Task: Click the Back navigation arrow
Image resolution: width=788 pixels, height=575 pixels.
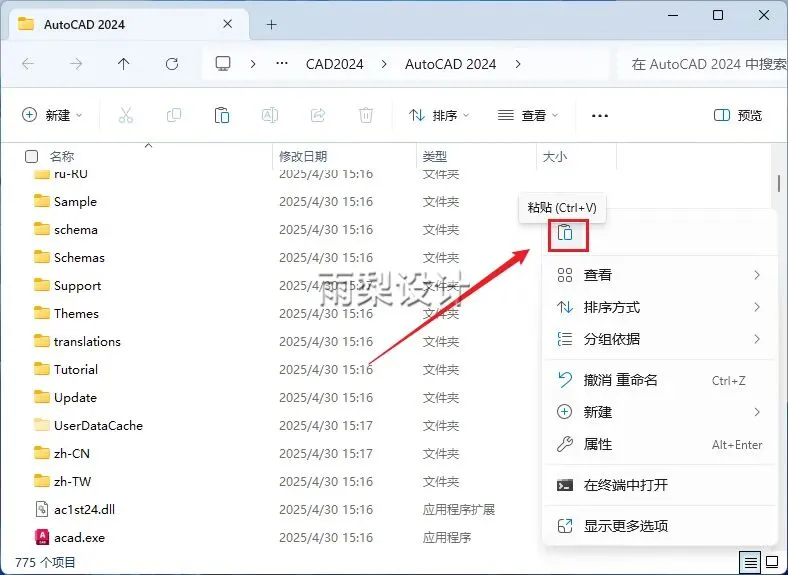Action: [x=28, y=64]
